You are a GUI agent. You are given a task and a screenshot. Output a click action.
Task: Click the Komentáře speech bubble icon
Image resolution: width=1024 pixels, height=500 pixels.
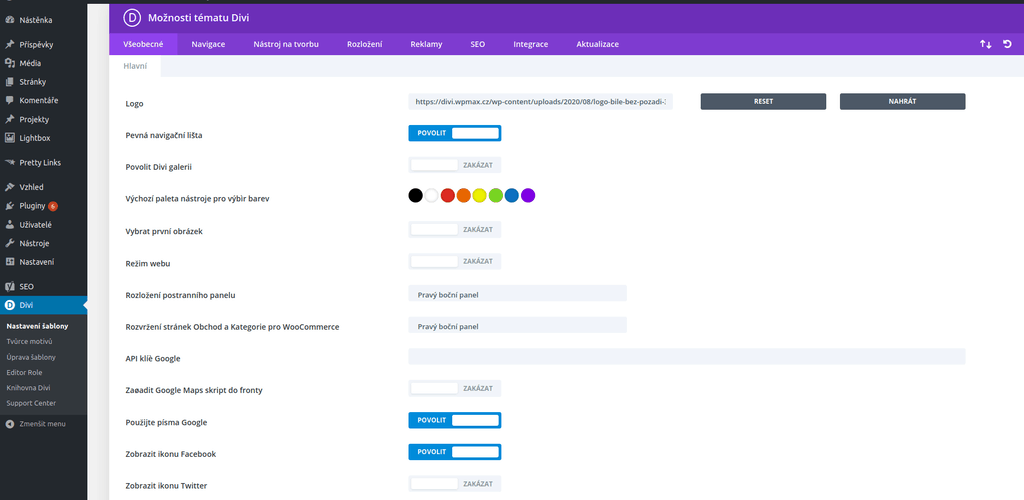(10, 101)
